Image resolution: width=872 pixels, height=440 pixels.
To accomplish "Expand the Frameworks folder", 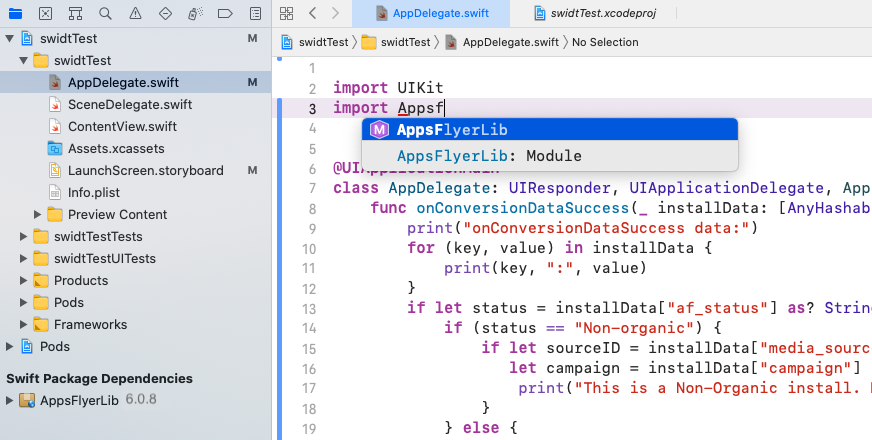I will 23,324.
